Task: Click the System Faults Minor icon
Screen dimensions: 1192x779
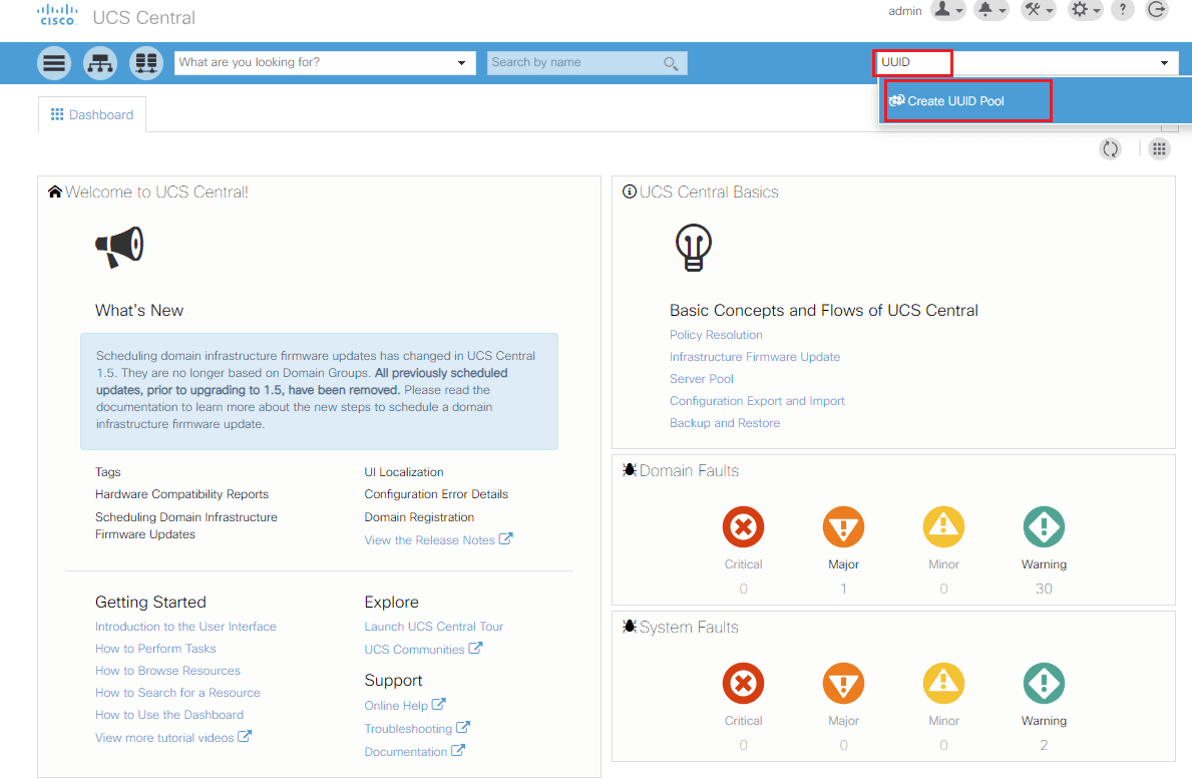Action: 943,683
